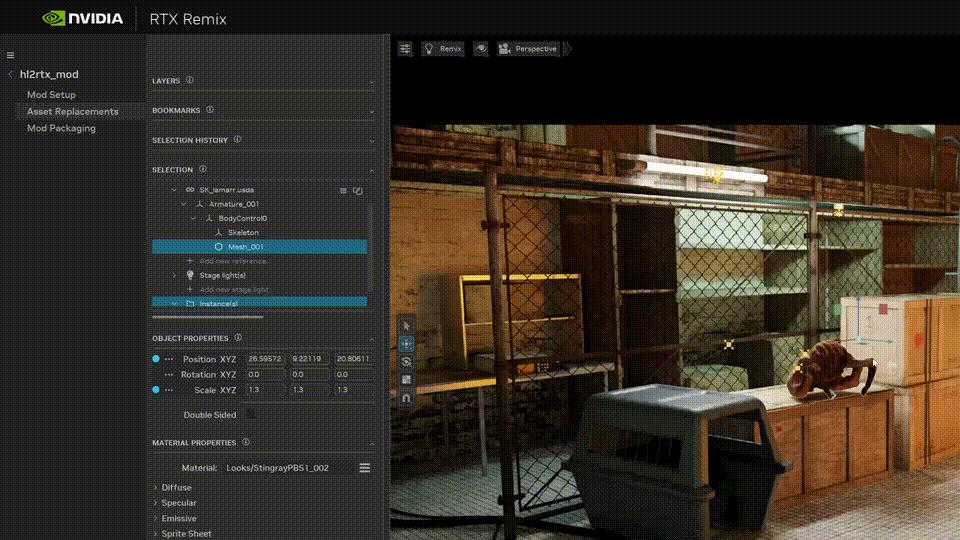This screenshot has height=540, width=960.
Task: Edit the Scale X value field
Action: click(265, 389)
